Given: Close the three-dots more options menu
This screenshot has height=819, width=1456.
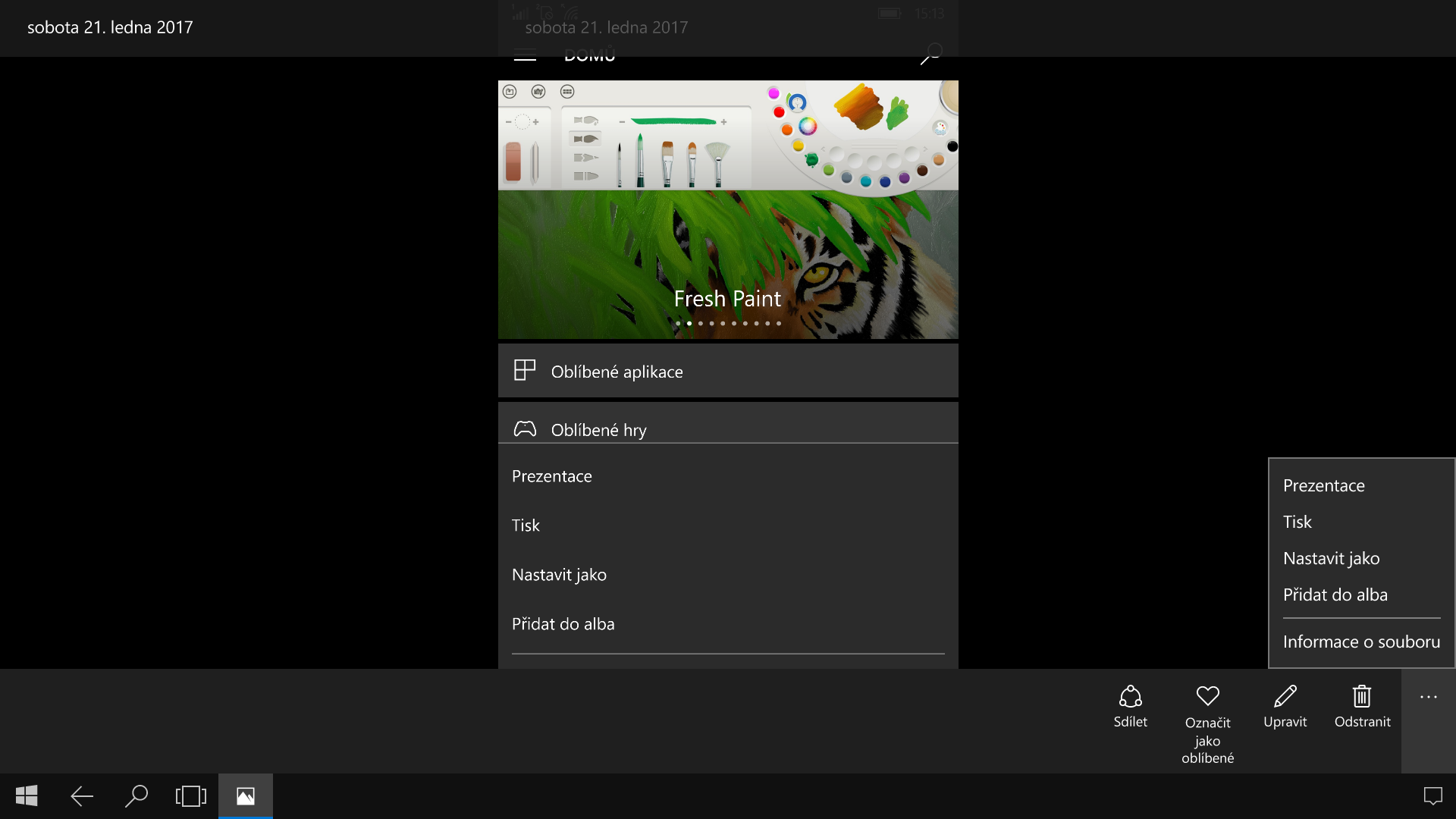Looking at the screenshot, I should (1428, 698).
